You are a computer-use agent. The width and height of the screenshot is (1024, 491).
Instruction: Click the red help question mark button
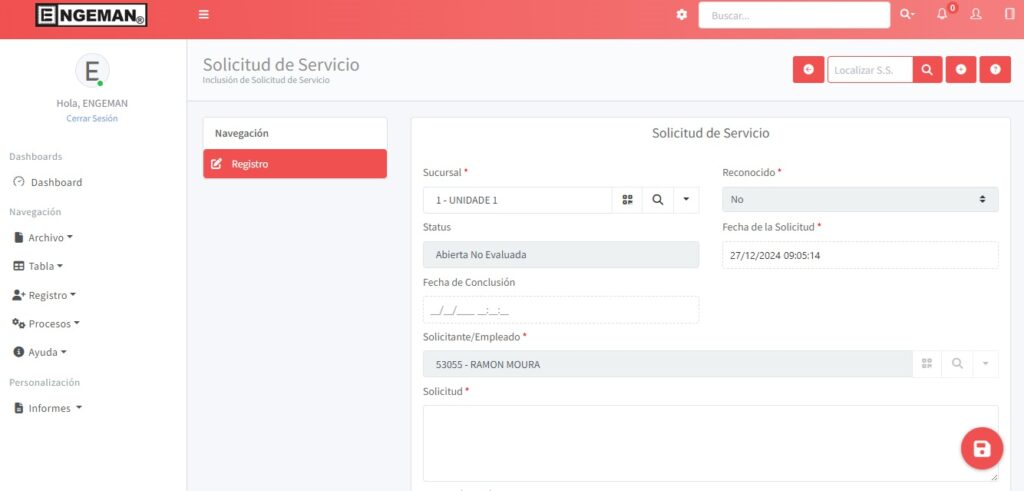[995, 70]
